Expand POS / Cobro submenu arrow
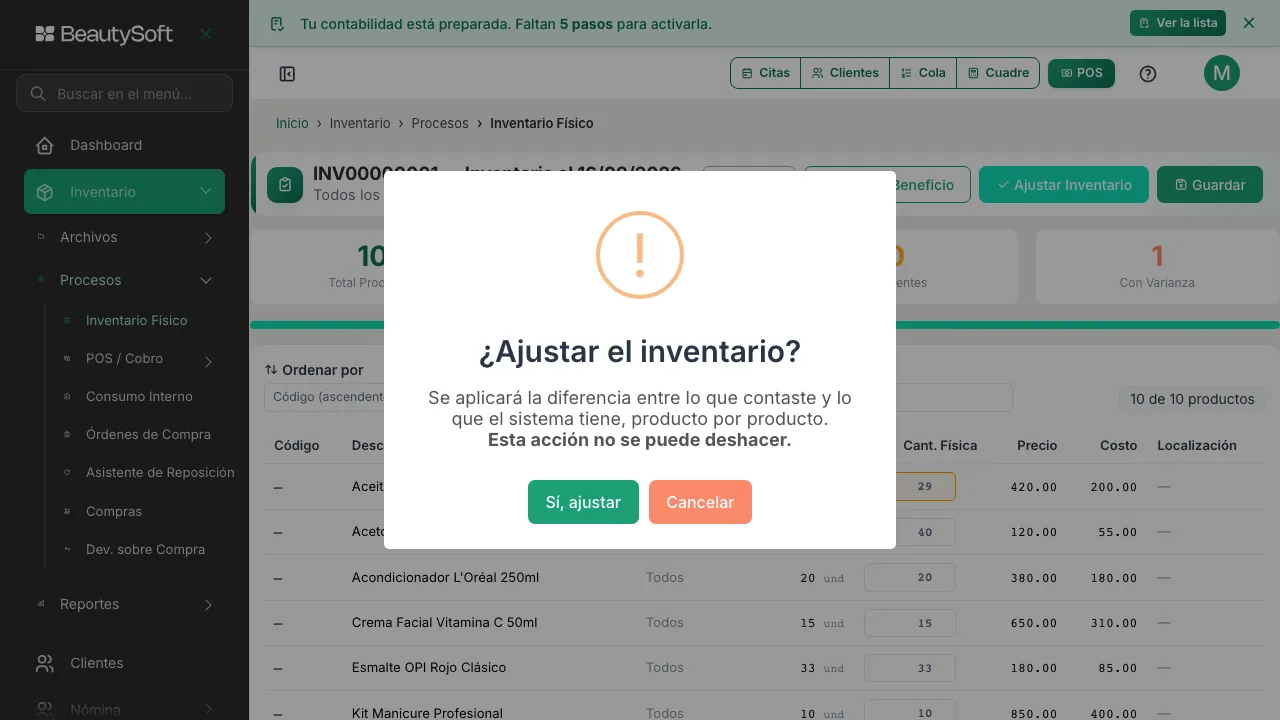The height and width of the screenshot is (720, 1280). click(x=208, y=361)
